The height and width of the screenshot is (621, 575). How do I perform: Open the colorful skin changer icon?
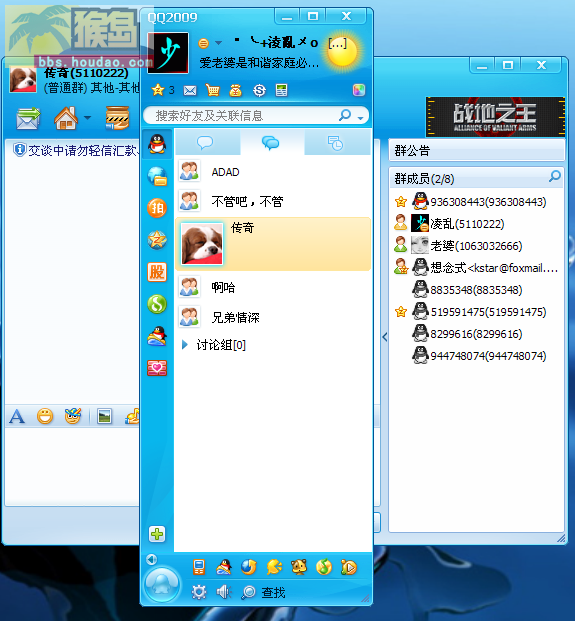click(x=359, y=90)
